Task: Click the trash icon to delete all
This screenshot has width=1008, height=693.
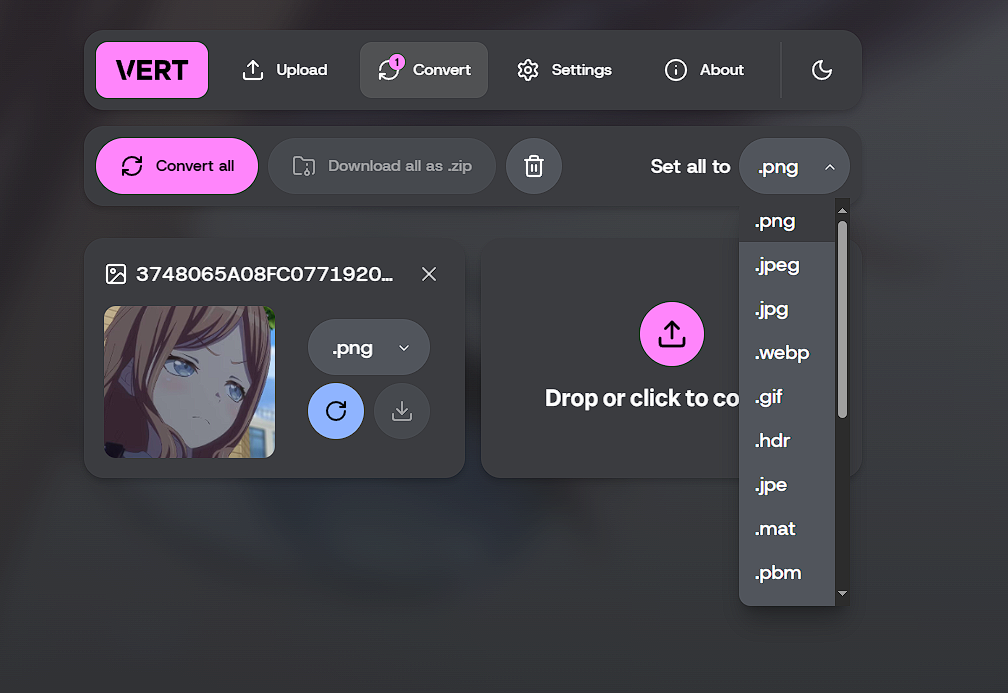Action: pos(534,166)
